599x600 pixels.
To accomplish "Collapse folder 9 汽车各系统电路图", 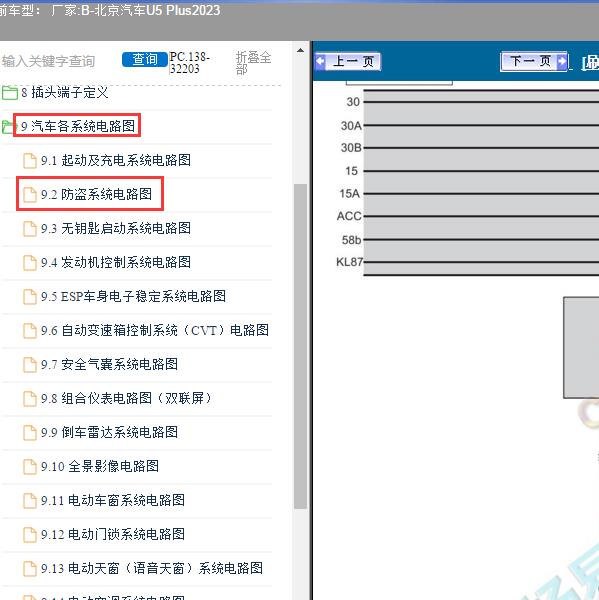I will pos(78,126).
